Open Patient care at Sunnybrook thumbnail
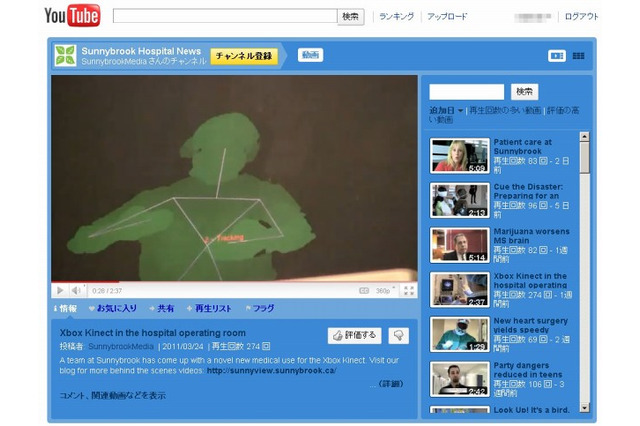The height and width of the screenshot is (426, 640). pos(460,155)
